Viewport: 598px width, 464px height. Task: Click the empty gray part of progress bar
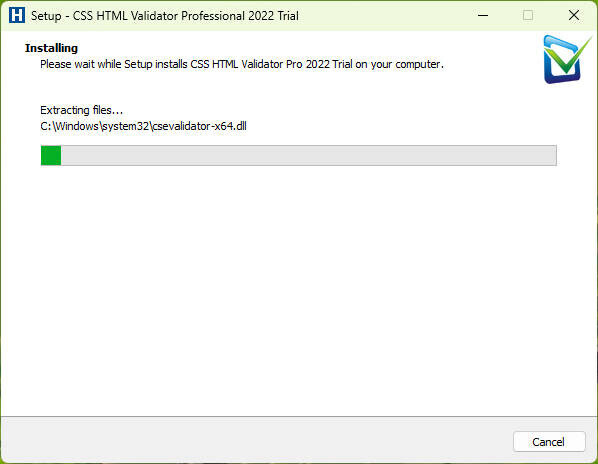309,155
